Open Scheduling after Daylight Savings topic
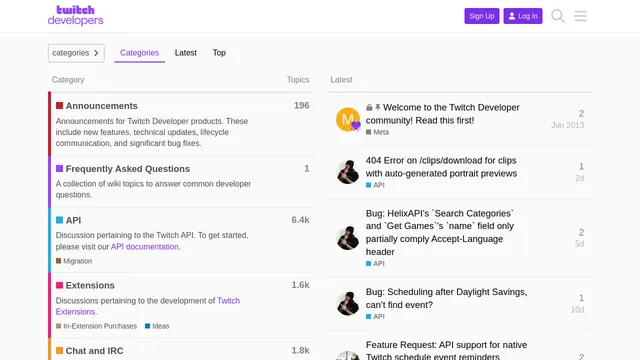This screenshot has height=360, width=640. [x=446, y=298]
